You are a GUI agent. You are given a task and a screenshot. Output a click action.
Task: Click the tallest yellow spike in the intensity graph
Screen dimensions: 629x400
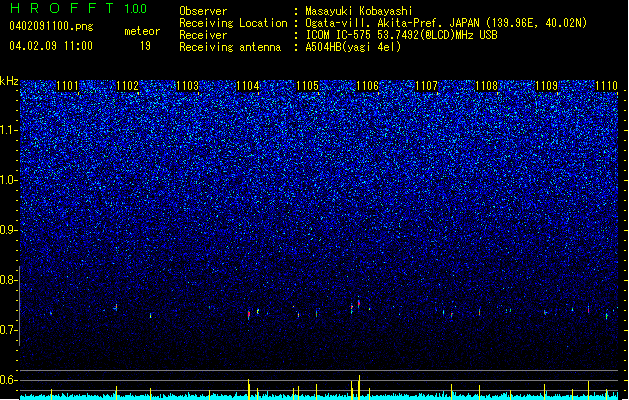point(359,387)
